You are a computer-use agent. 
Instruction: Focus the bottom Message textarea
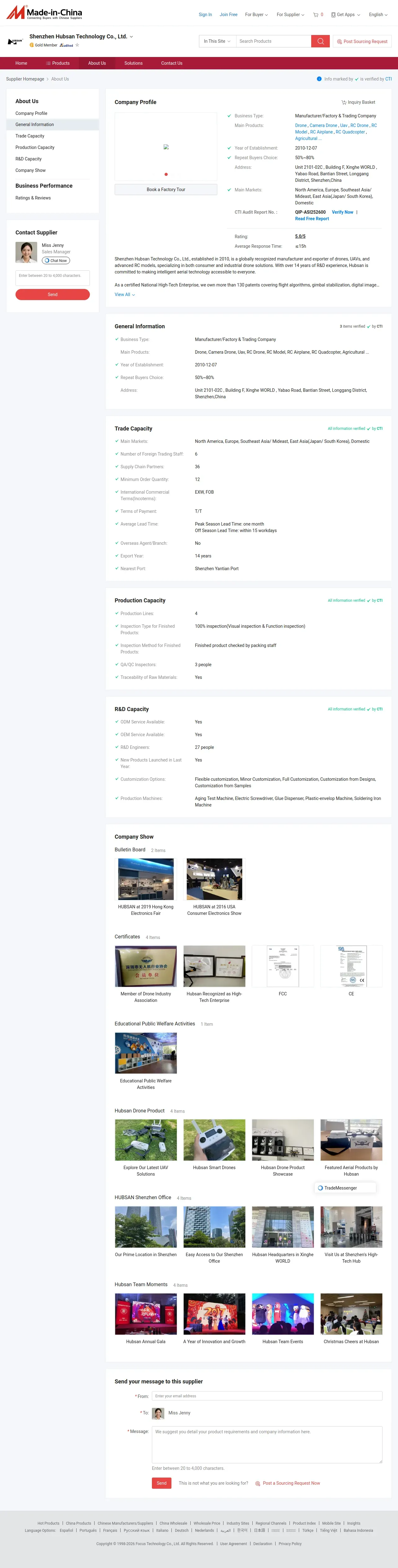(x=267, y=1444)
